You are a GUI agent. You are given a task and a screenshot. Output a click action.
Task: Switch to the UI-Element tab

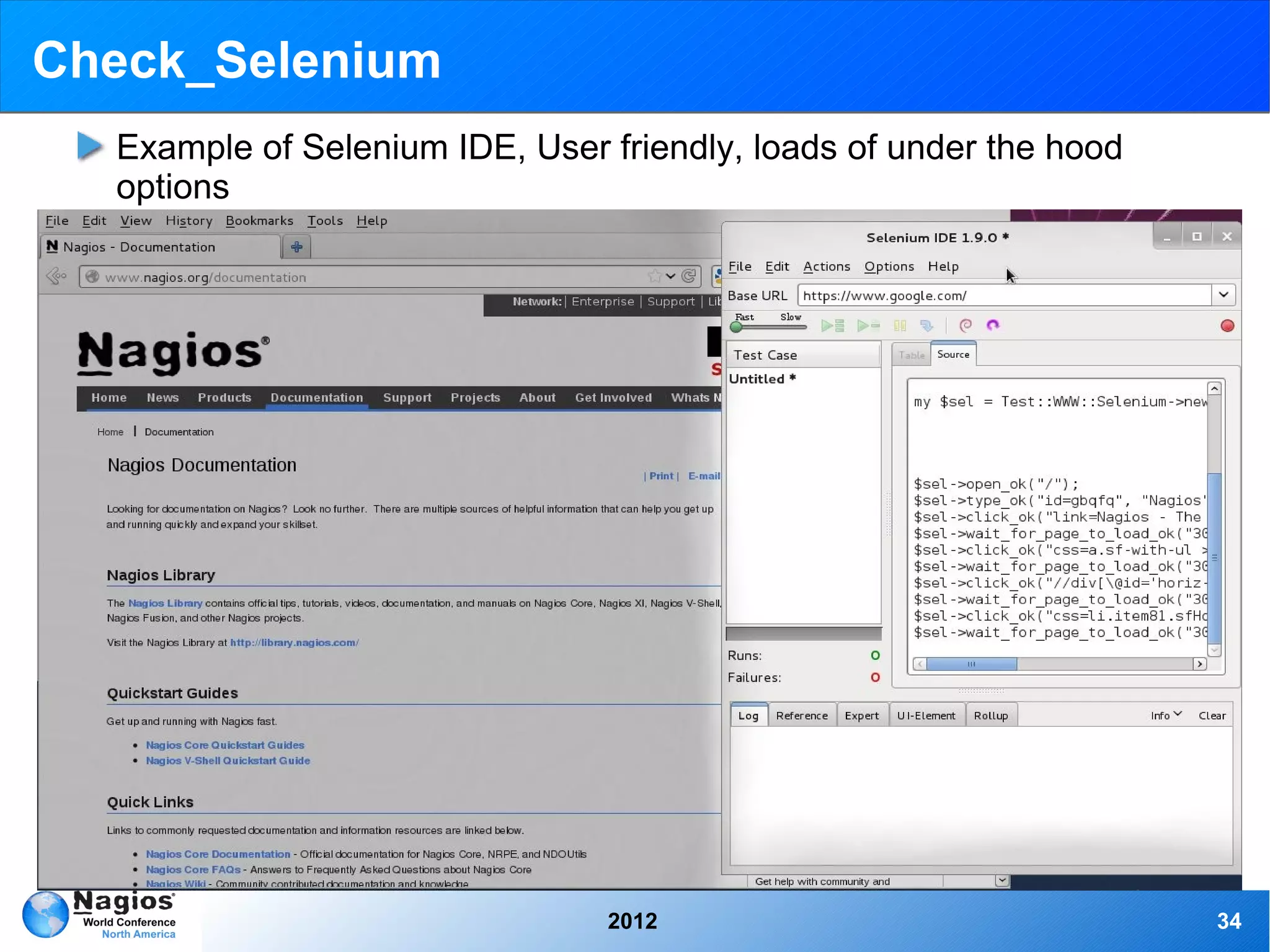[x=926, y=715]
